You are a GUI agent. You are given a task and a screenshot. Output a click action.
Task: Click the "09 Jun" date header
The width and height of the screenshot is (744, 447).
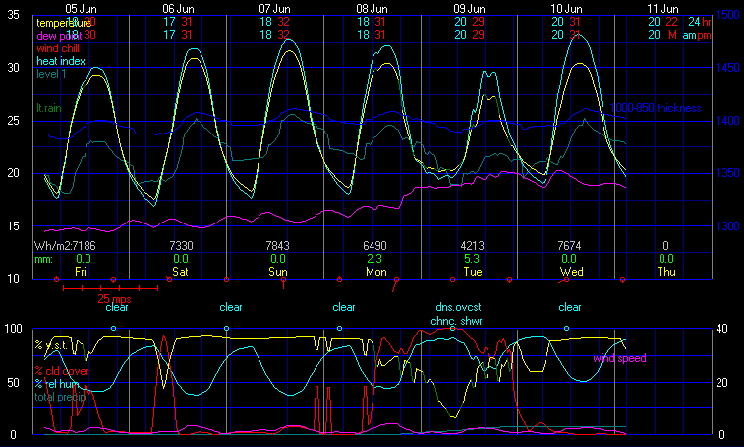(x=469, y=9)
